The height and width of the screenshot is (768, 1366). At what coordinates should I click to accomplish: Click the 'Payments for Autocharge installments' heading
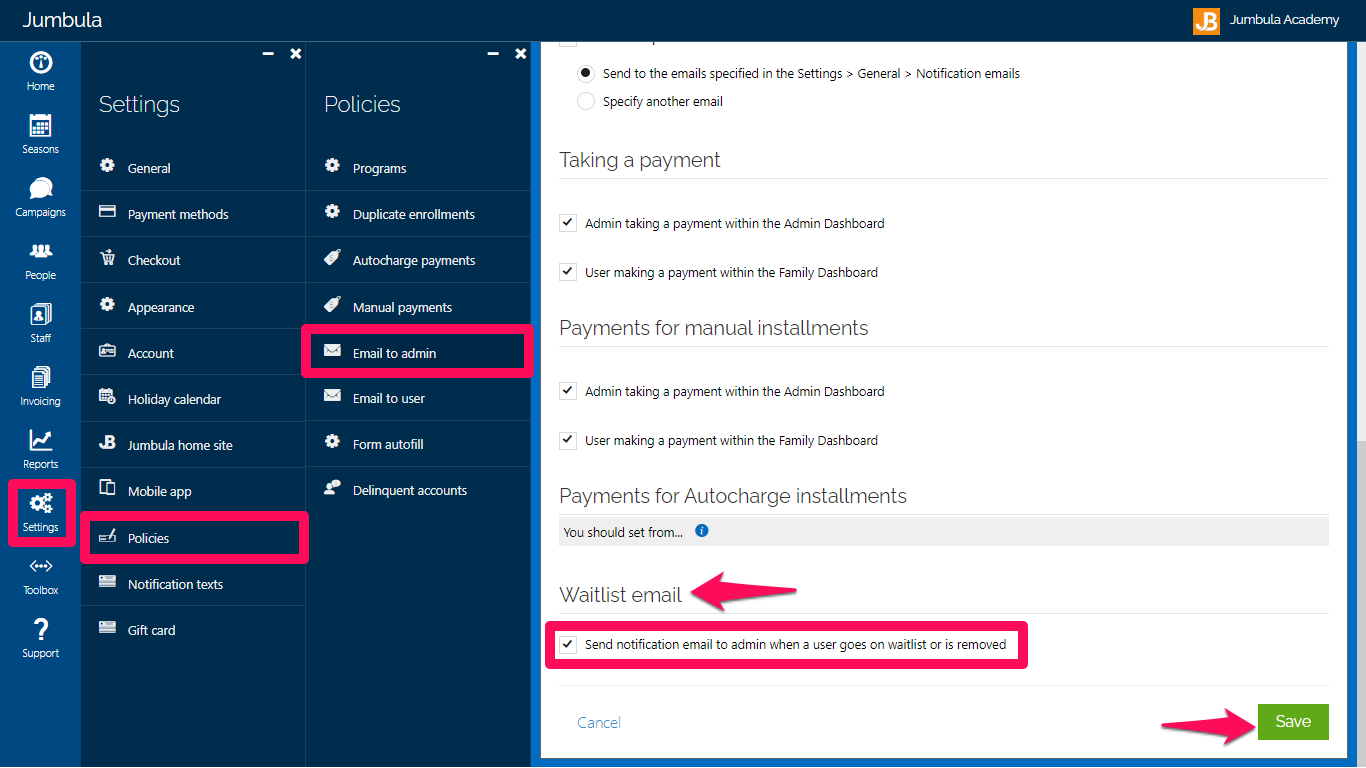733,496
